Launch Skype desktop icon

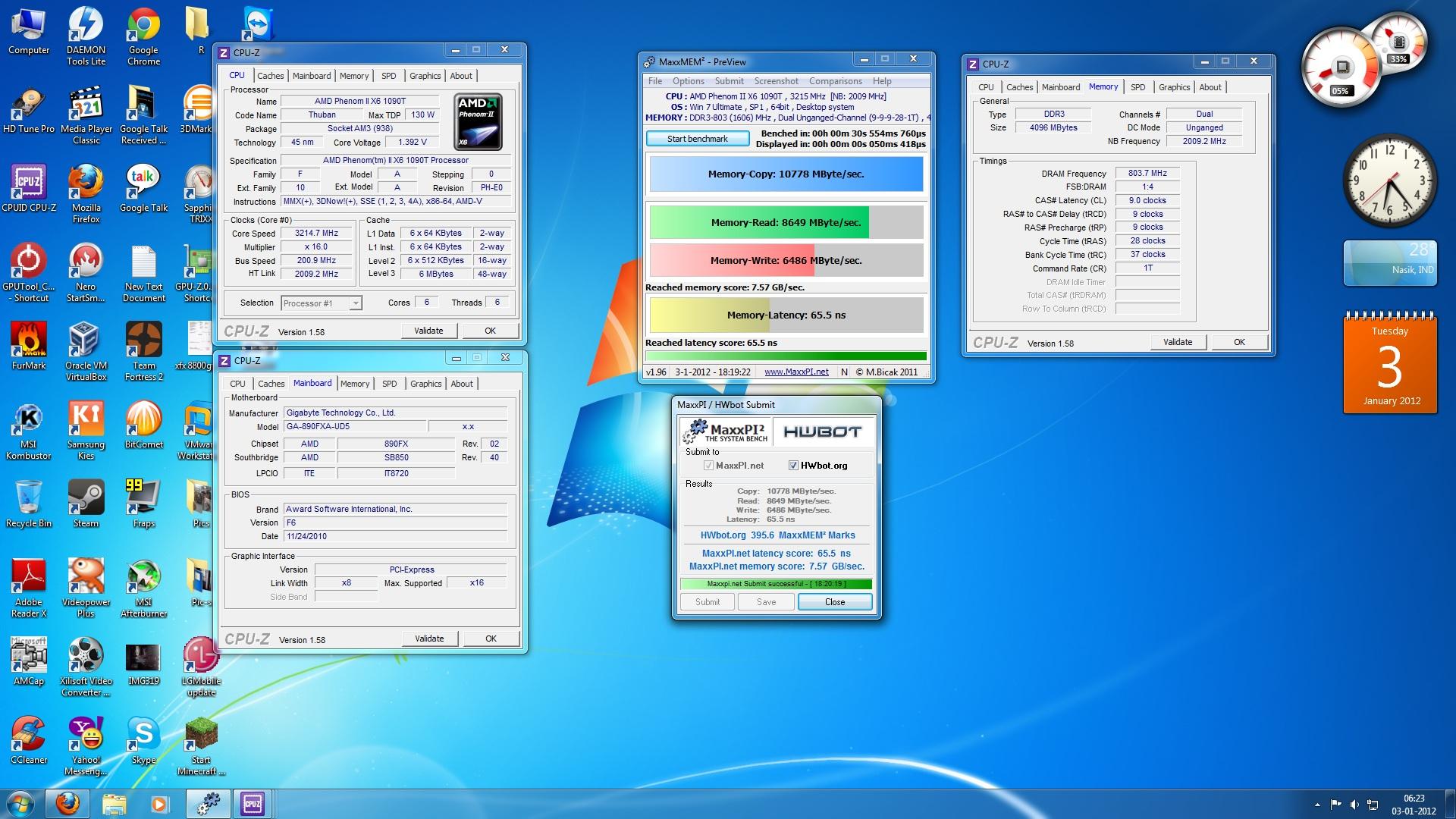click(144, 741)
